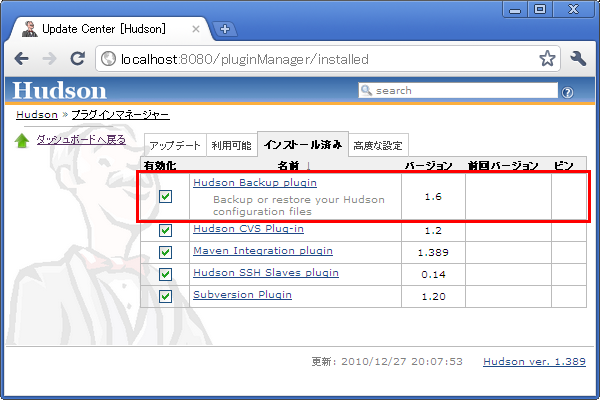
Task: Click the version 1.389 table cell
Action: click(x=433, y=253)
